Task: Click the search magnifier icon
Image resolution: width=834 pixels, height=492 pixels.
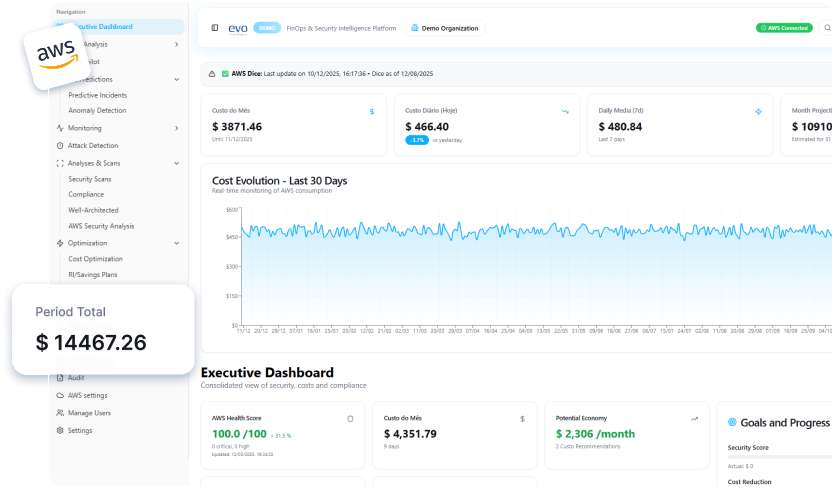Action: 827,28
